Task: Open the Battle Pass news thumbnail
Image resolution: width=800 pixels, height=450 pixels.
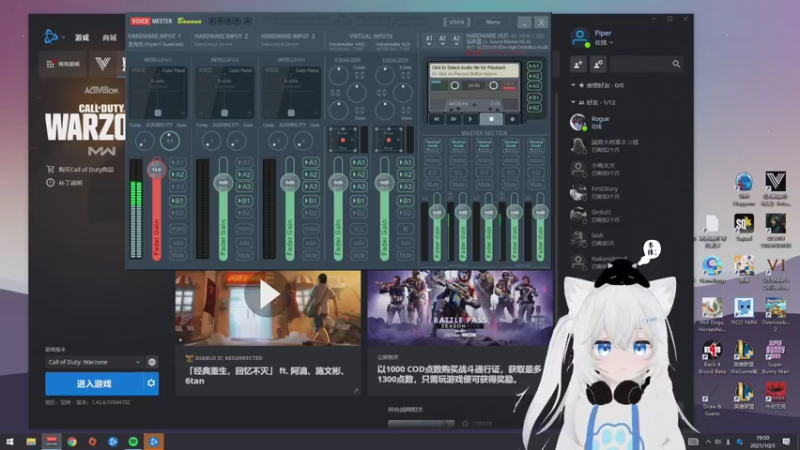Action: [x=460, y=308]
